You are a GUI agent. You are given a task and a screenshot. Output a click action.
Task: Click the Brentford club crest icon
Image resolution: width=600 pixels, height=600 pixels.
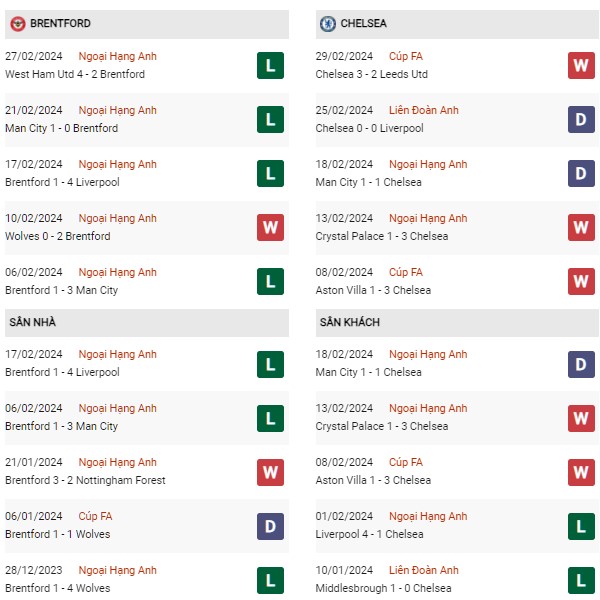(18, 24)
